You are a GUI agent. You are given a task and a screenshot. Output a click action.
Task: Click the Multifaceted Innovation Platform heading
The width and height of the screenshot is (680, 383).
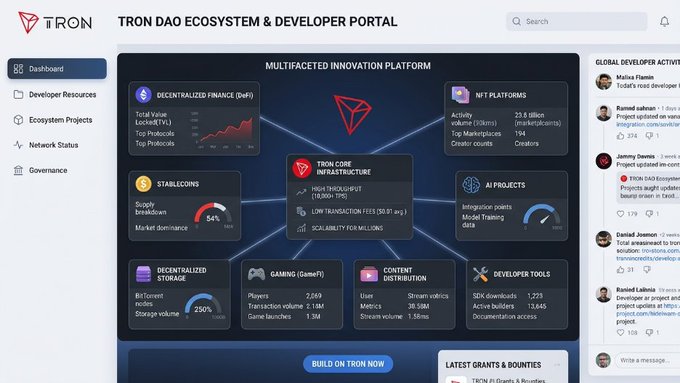(x=348, y=66)
